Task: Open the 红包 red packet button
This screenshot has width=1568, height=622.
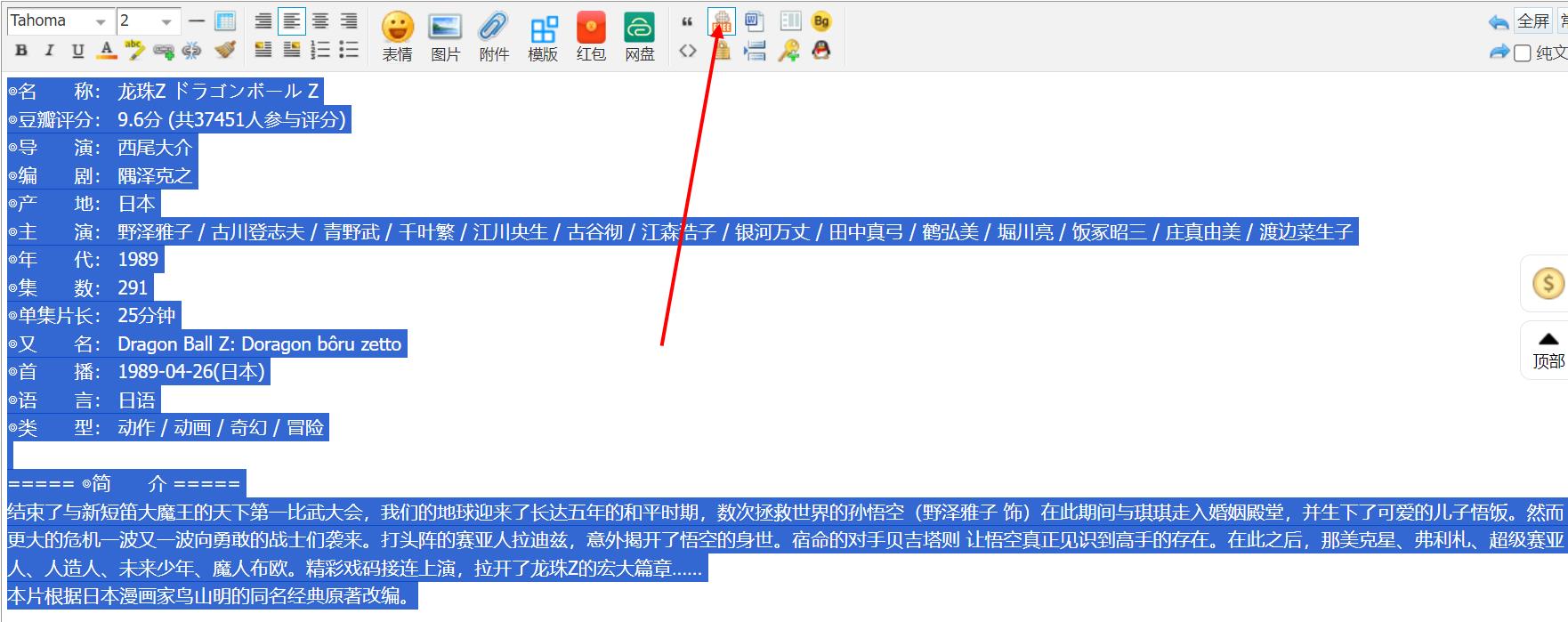Action: [x=591, y=37]
